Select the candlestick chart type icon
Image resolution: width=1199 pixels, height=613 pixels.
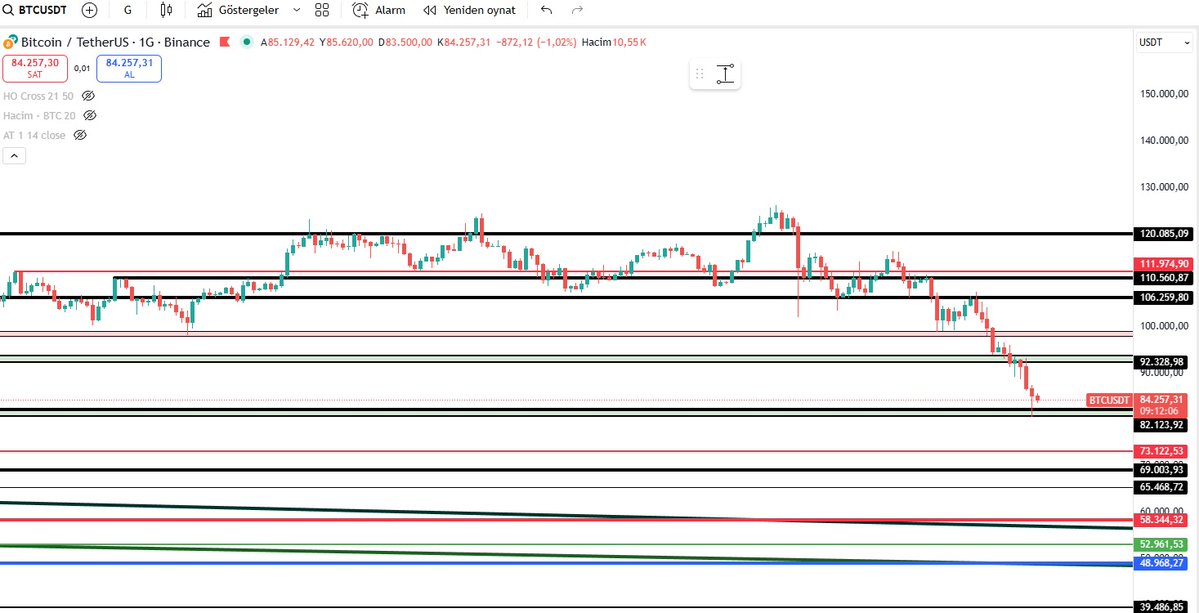[x=165, y=10]
